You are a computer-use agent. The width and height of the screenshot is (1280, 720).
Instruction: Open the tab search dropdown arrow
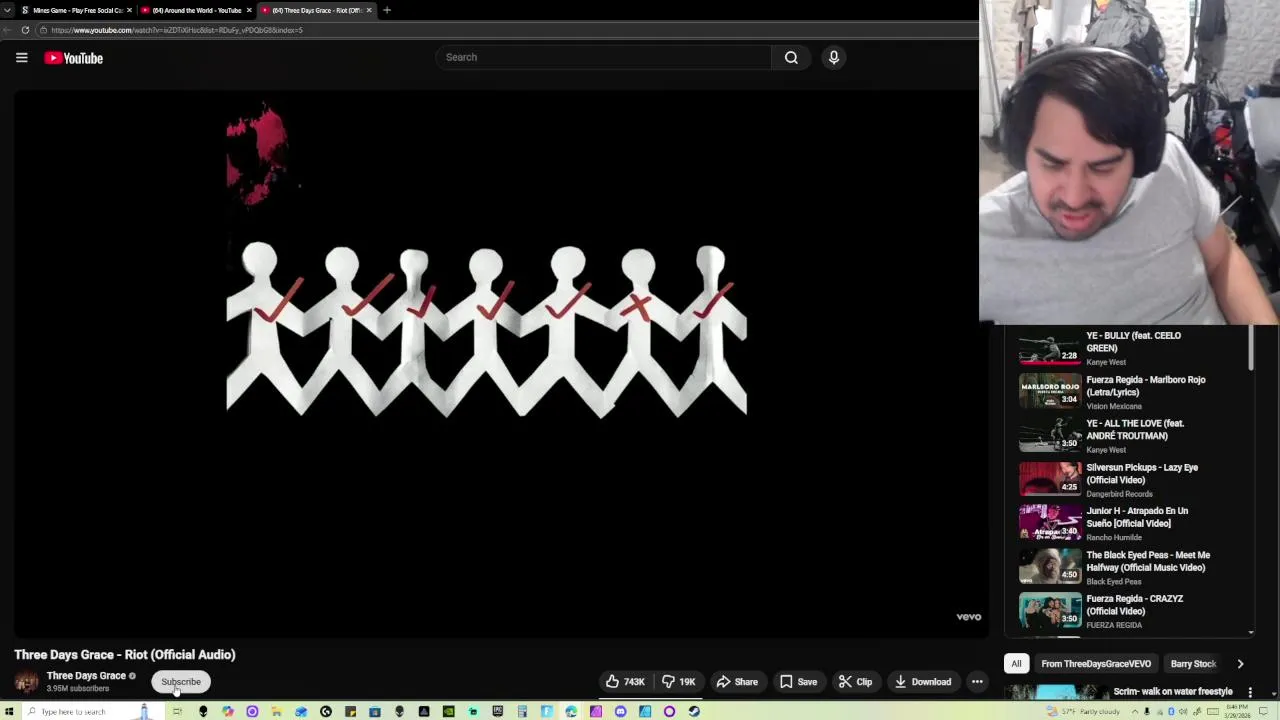pos(7,10)
